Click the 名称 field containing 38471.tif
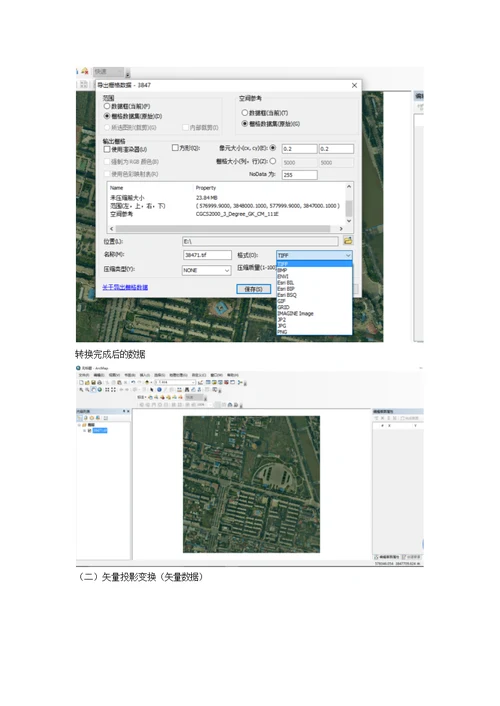Screen dimensions: 500x706 pos(207,255)
